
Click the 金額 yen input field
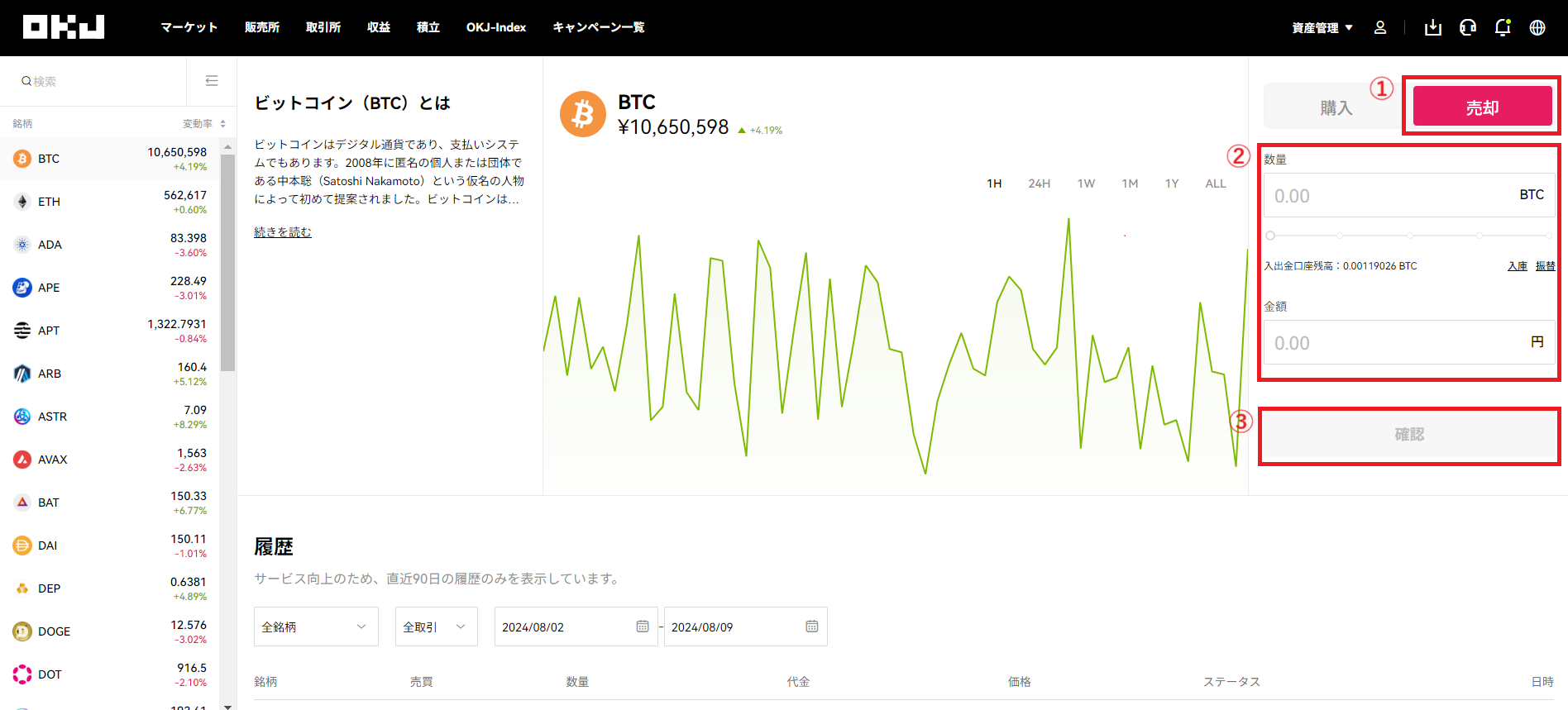pyautogui.click(x=1409, y=342)
